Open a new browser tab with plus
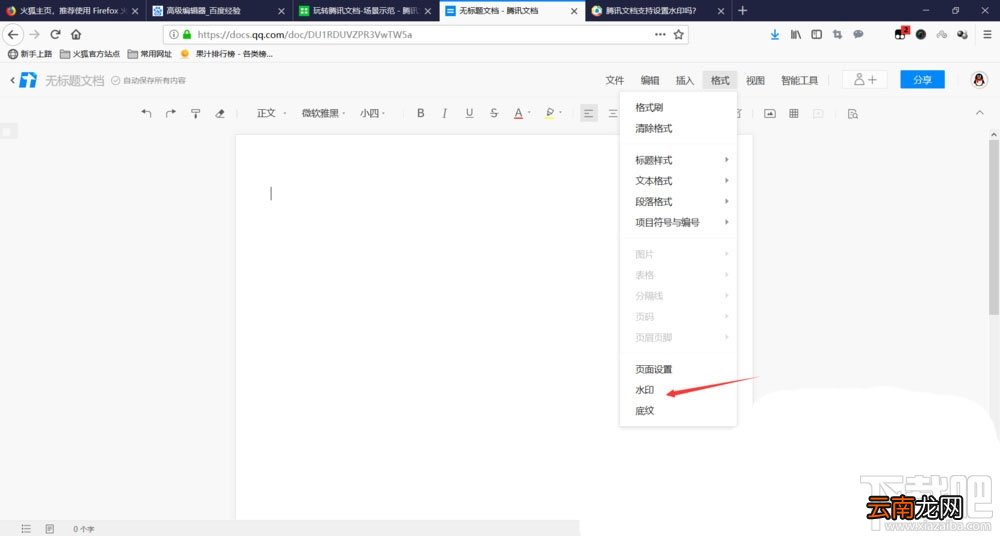The image size is (1000, 536). (x=742, y=11)
